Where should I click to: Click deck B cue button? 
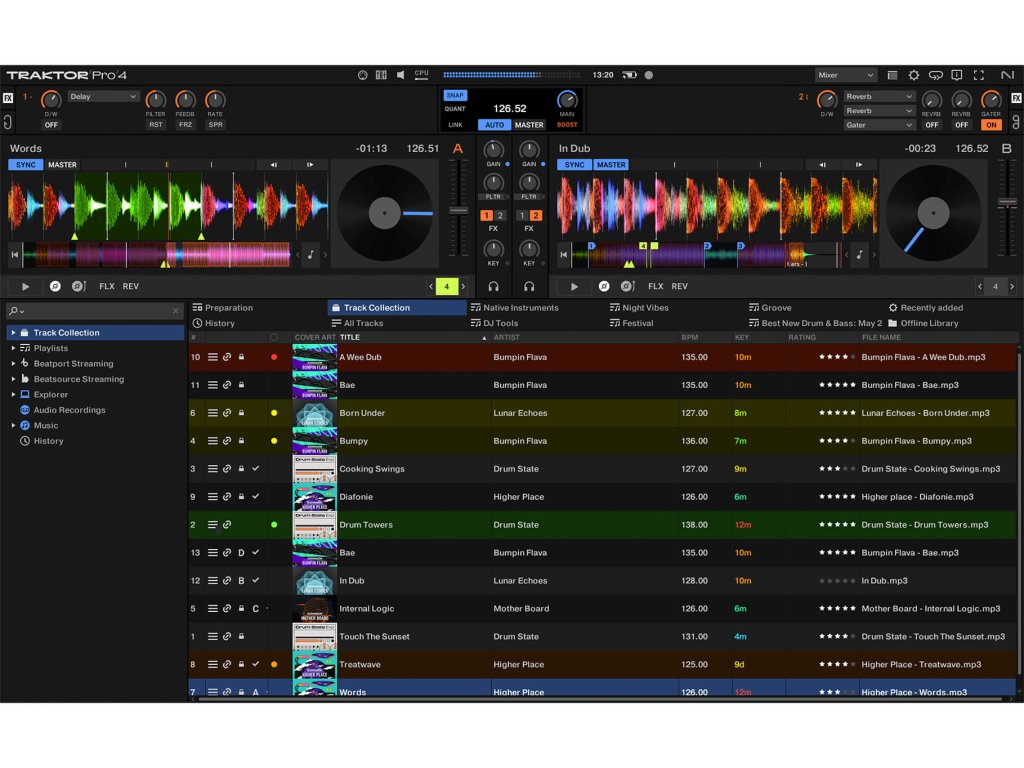[x=604, y=286]
